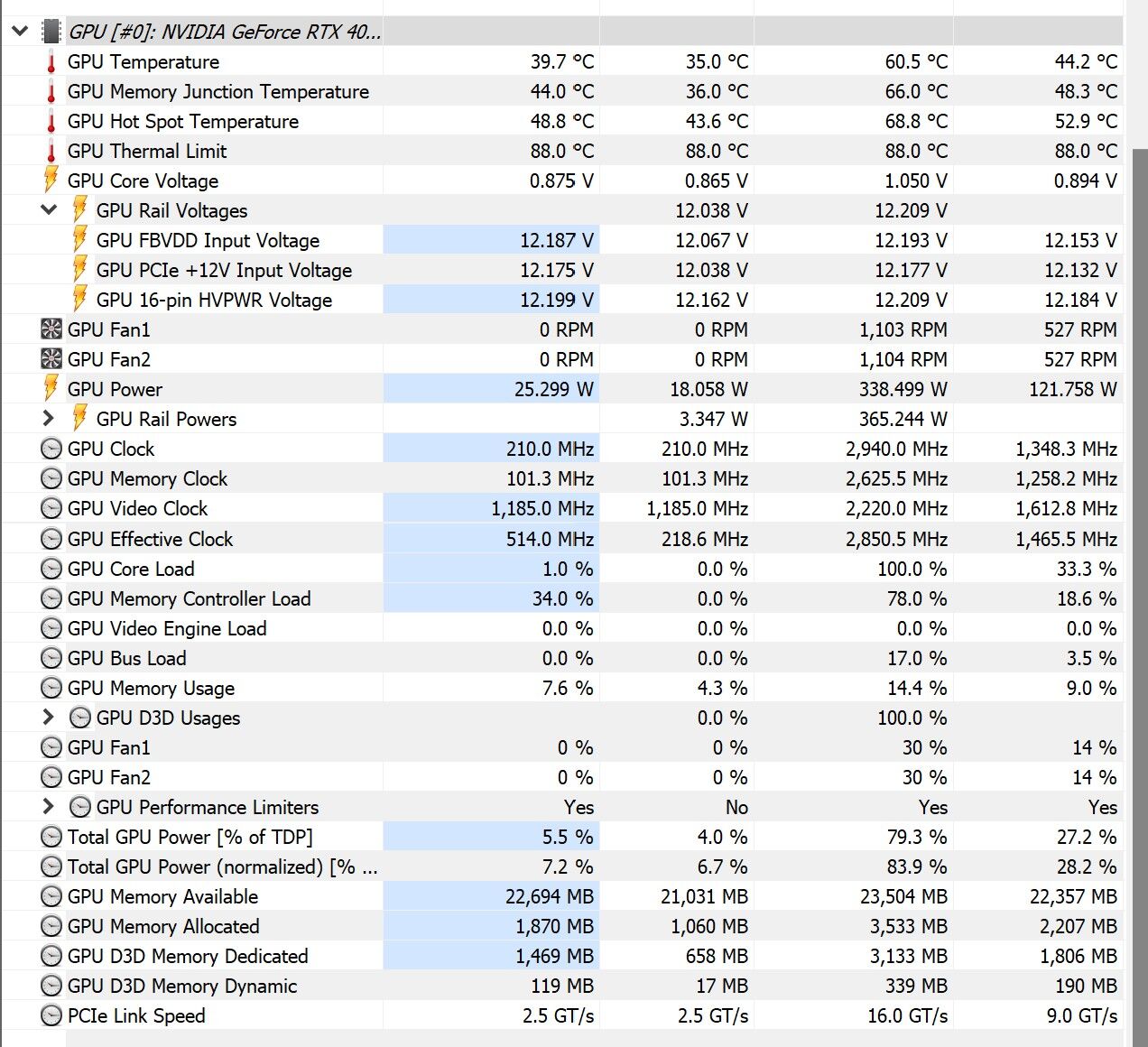
Task: Collapse the GPU Rail Voltages group
Action: click(49, 209)
